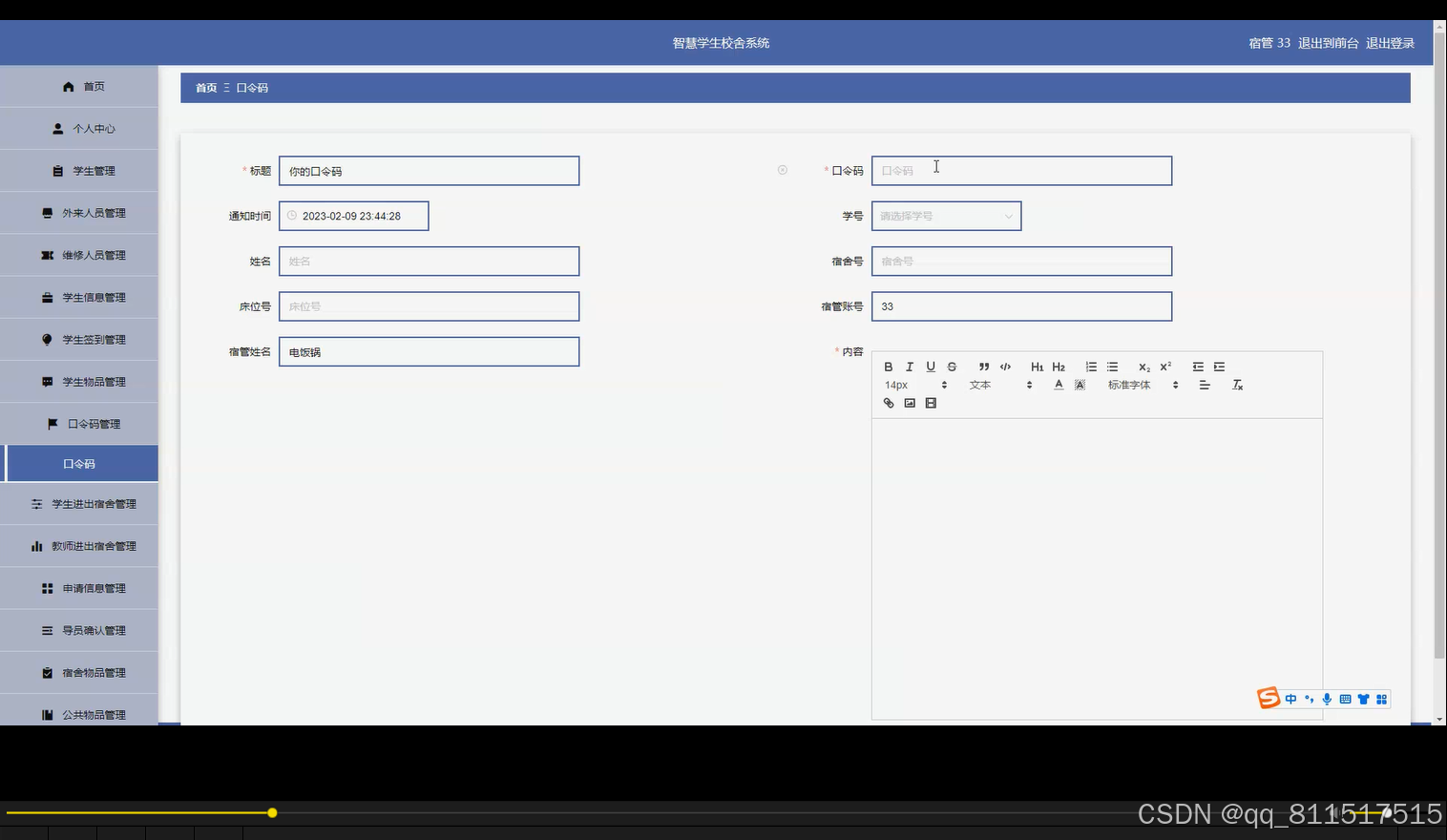Insert a hyperlink in the editor
Viewport: 1447px width, 840px height.
coord(889,403)
